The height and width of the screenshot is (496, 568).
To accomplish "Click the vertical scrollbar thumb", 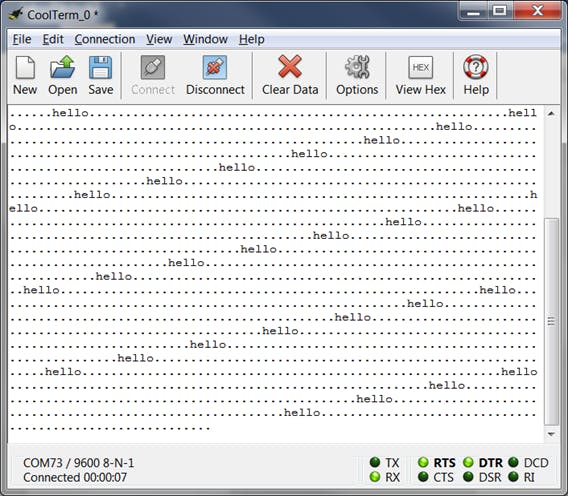I will [551, 321].
